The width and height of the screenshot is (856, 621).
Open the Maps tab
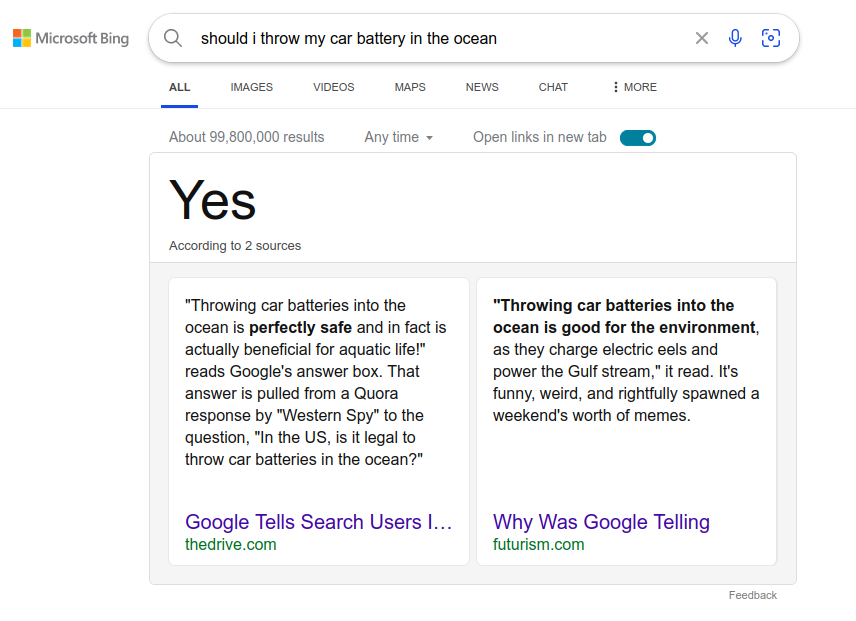click(410, 87)
